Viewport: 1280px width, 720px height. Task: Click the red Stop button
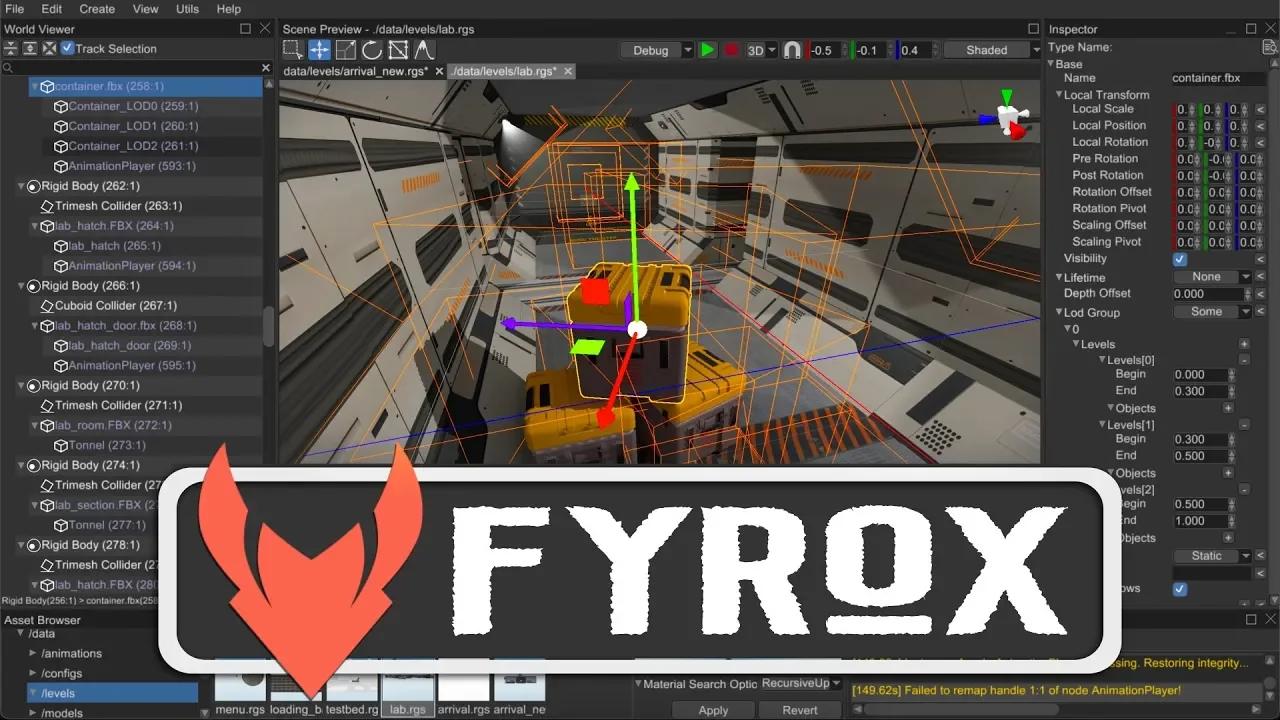pos(732,49)
